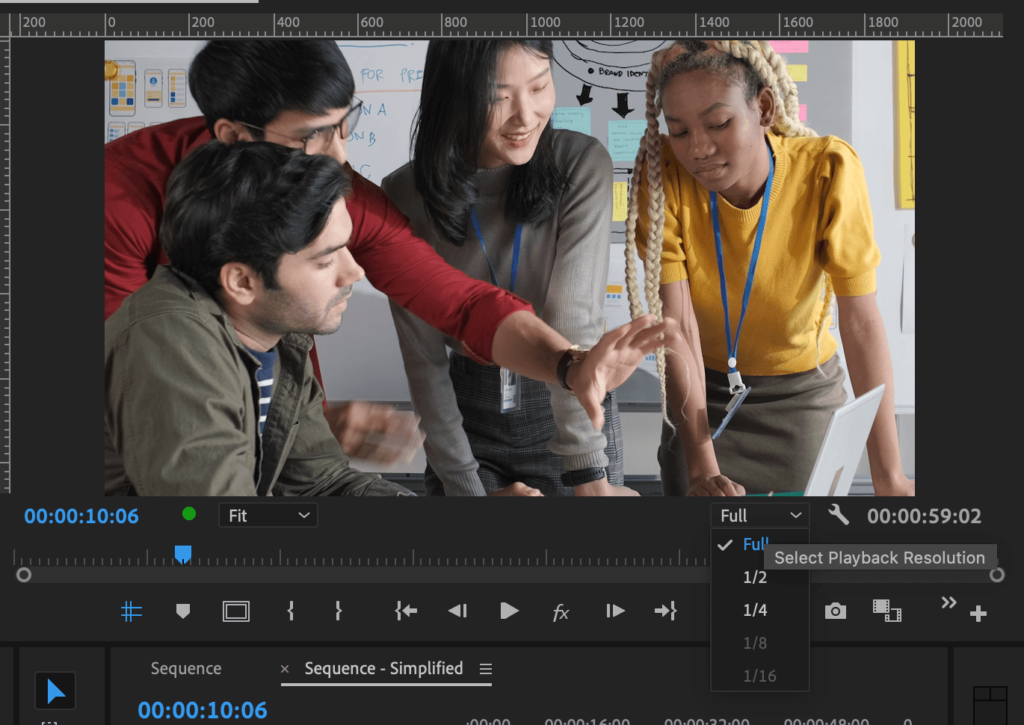Image resolution: width=1024 pixels, height=725 pixels.
Task: Toggle the rulers and guides grid icon
Action: [131, 611]
